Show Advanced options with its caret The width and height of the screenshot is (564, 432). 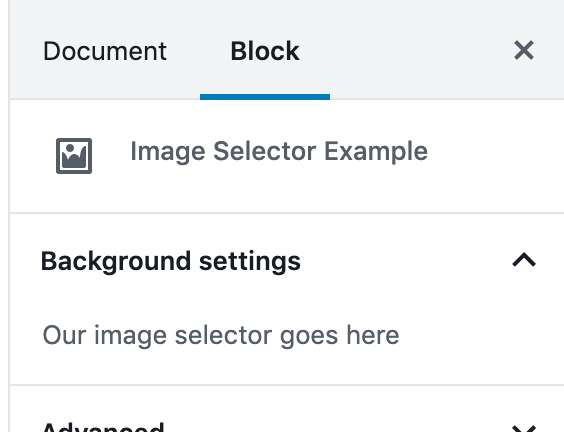coord(524,428)
